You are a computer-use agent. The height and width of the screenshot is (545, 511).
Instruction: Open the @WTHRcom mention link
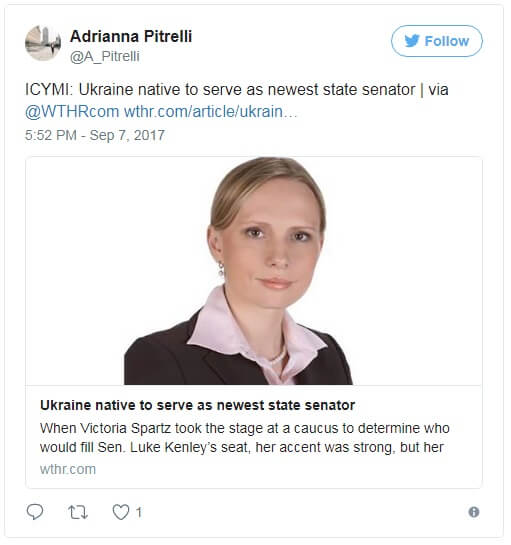tap(72, 112)
